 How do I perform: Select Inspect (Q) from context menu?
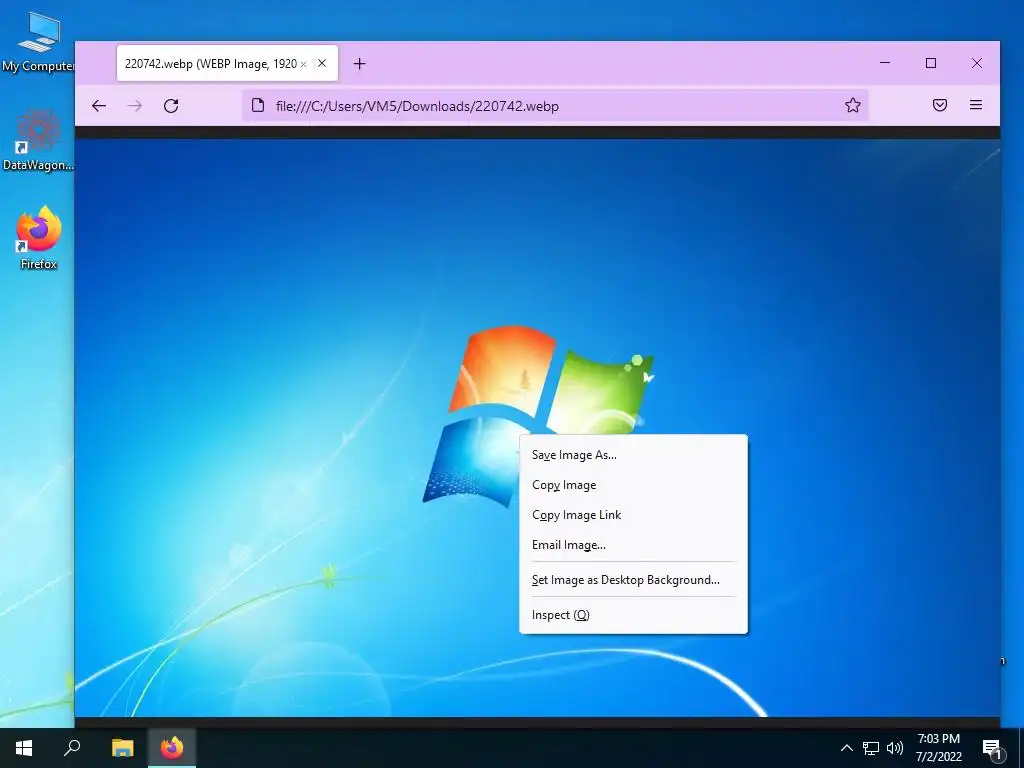point(633,615)
